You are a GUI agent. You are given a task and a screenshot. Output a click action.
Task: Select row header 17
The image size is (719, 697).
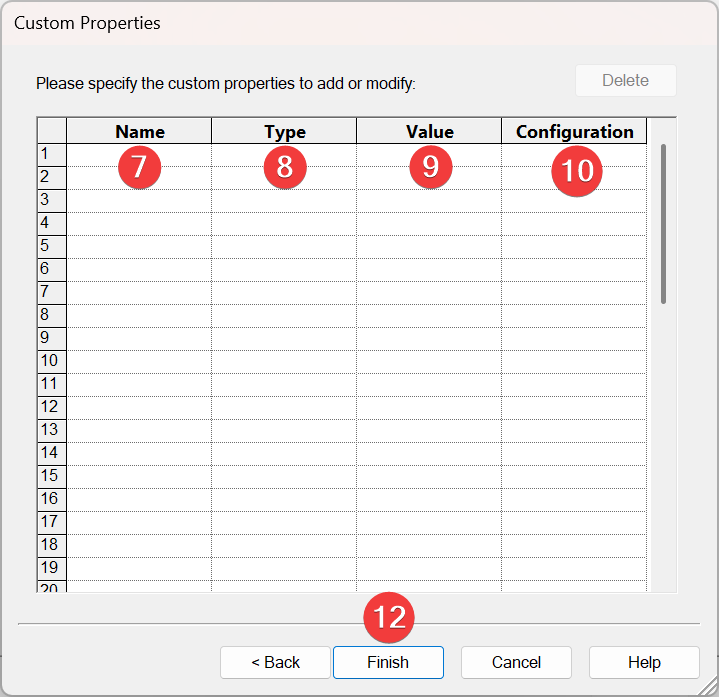[x=52, y=523]
